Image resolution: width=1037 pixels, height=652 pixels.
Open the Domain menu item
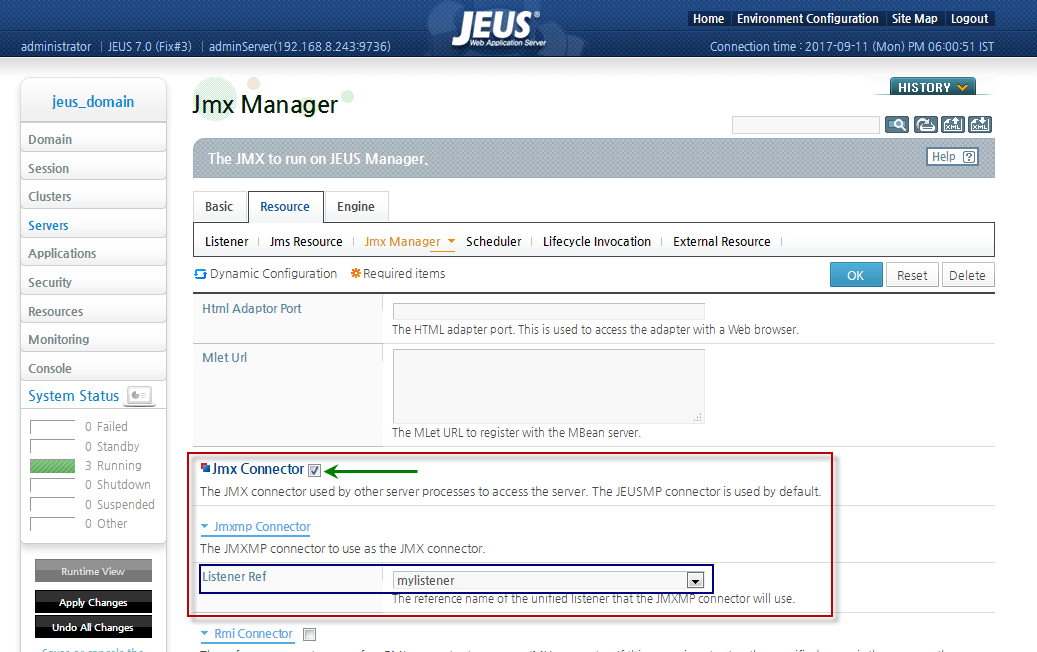[x=93, y=140]
